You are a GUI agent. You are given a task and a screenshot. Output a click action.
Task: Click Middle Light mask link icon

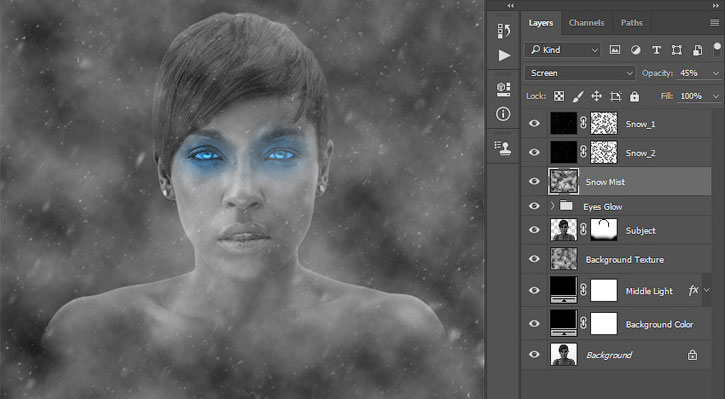click(584, 290)
